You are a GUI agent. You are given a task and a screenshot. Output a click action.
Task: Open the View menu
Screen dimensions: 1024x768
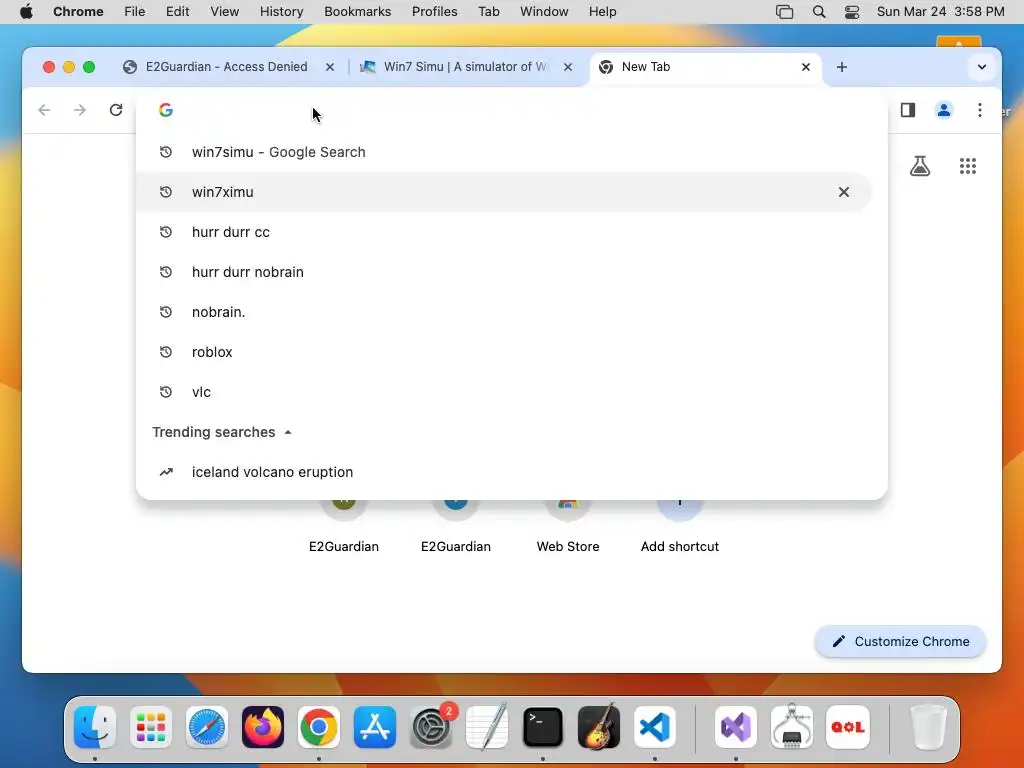click(224, 12)
